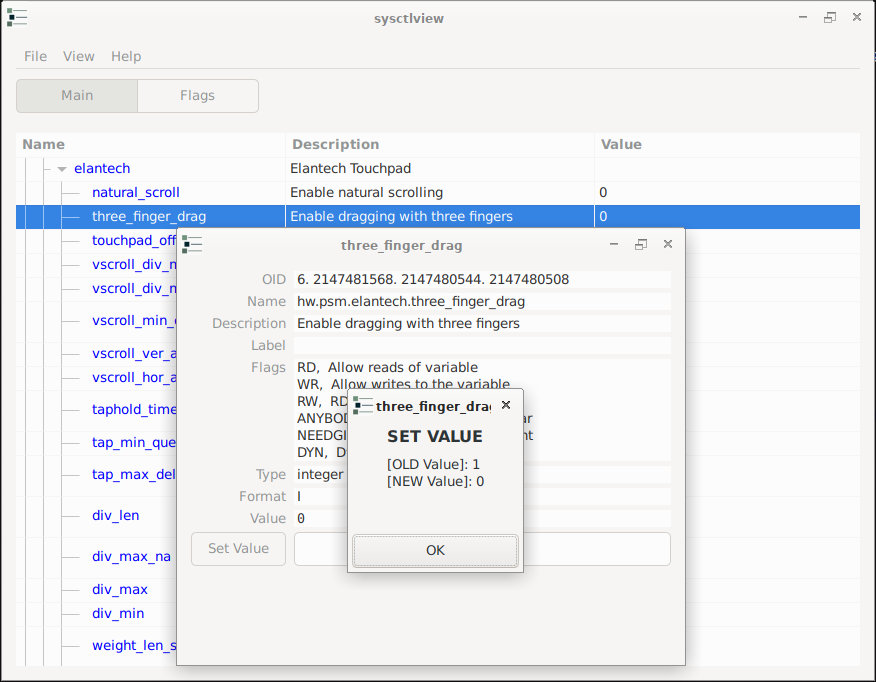Click the sysctlview app icon in title bar

click(x=17, y=17)
